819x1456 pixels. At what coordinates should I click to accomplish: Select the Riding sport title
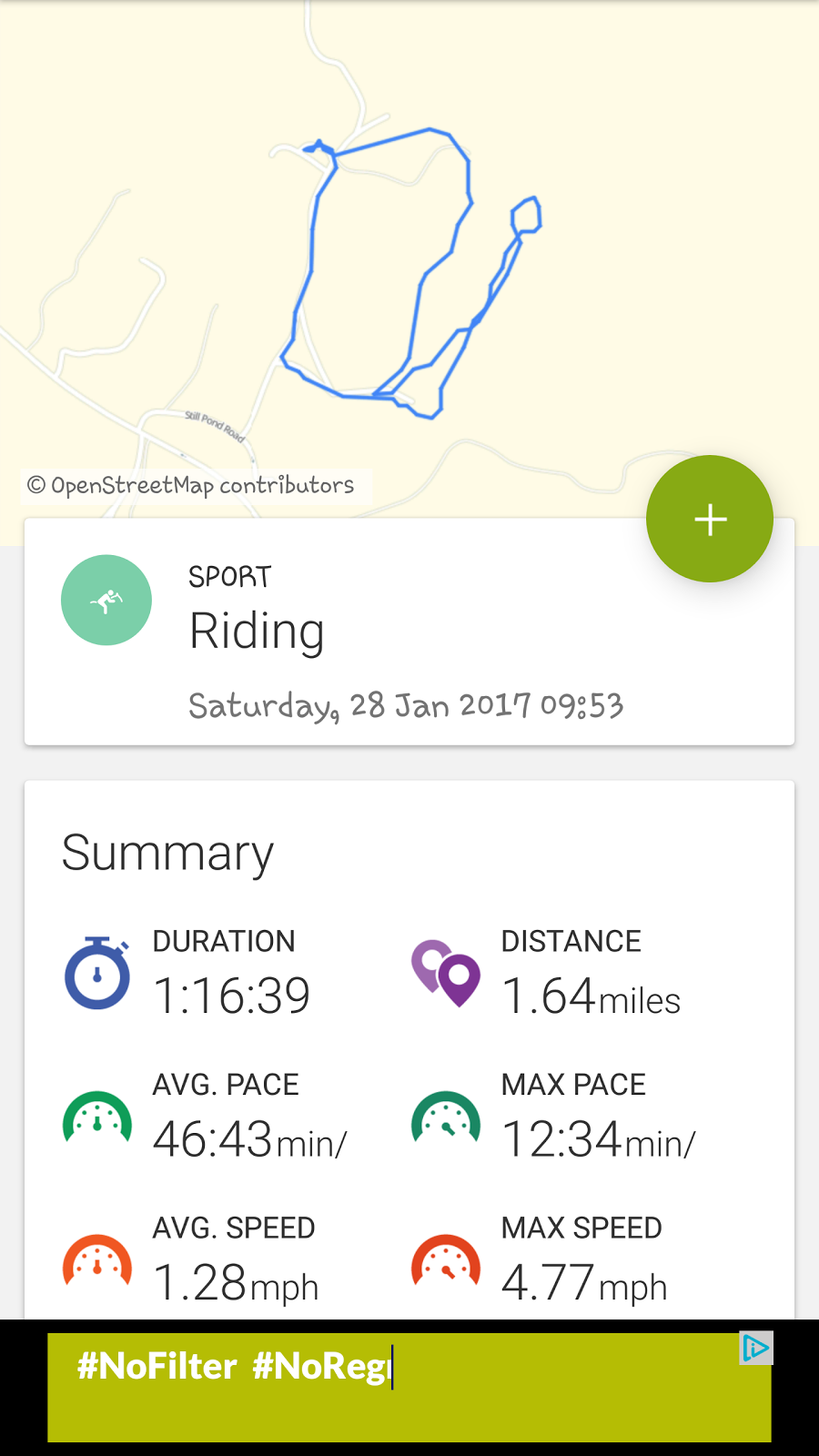point(257,631)
